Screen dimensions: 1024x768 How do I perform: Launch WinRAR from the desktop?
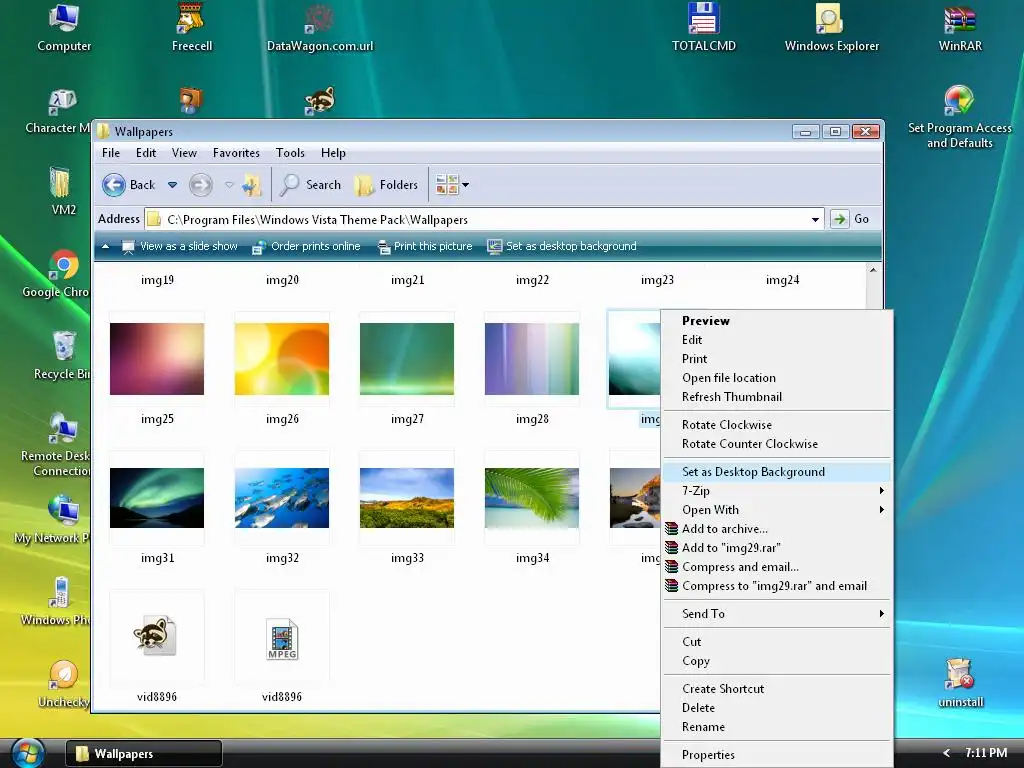(x=959, y=27)
